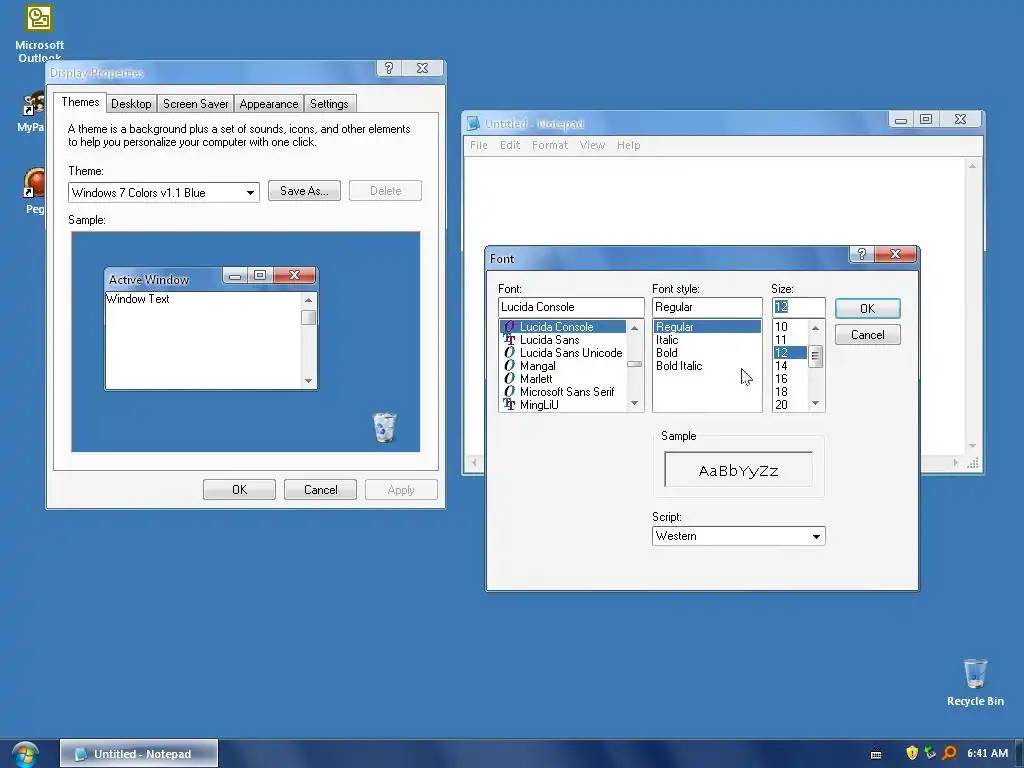The height and width of the screenshot is (768, 1024).
Task: Click size list scrollbar thumb
Action: pyautogui.click(x=815, y=357)
